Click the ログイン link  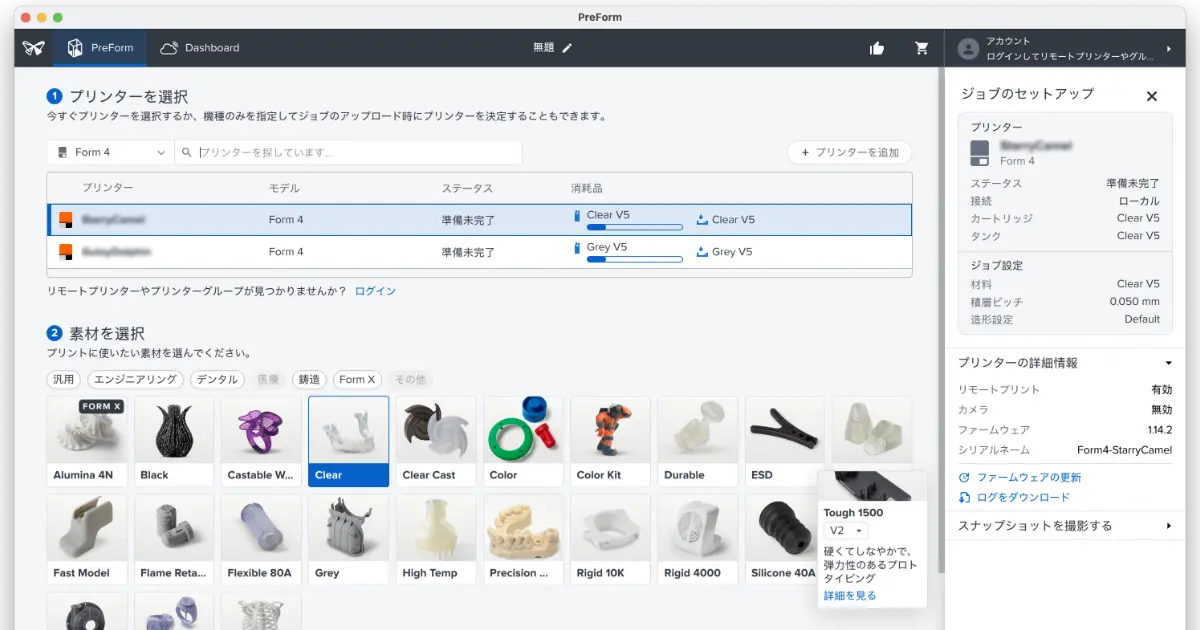pos(375,291)
